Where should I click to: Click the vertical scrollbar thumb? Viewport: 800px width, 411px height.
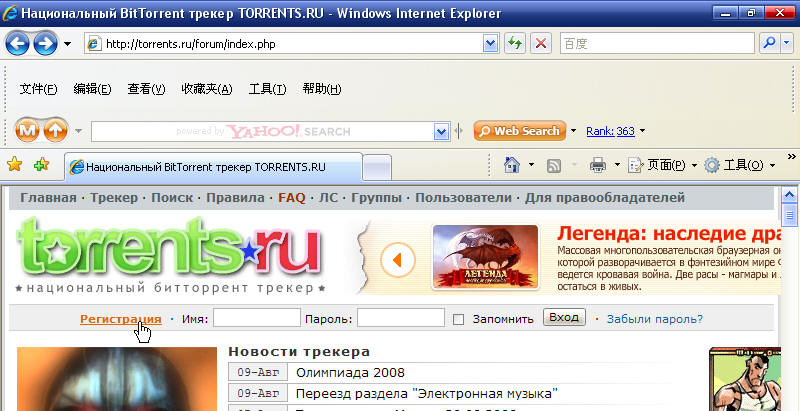(790, 214)
